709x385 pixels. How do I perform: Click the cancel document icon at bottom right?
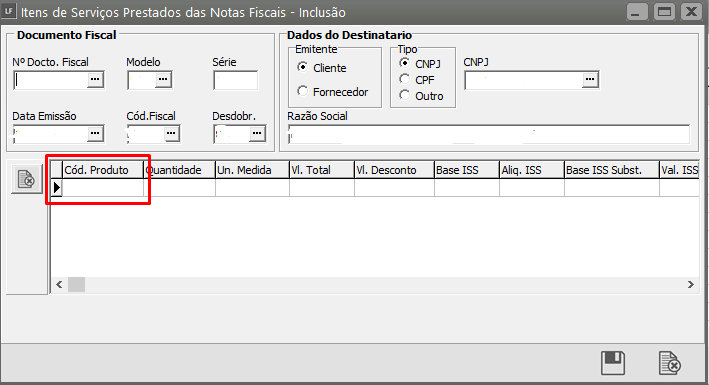click(x=669, y=363)
